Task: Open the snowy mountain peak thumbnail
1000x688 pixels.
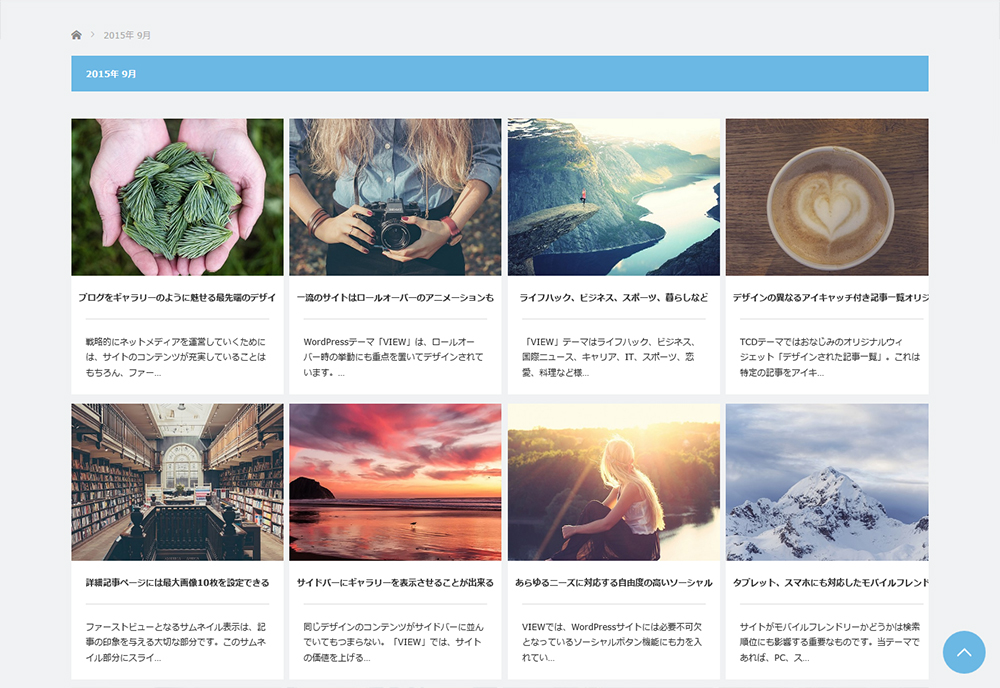Action: point(827,482)
